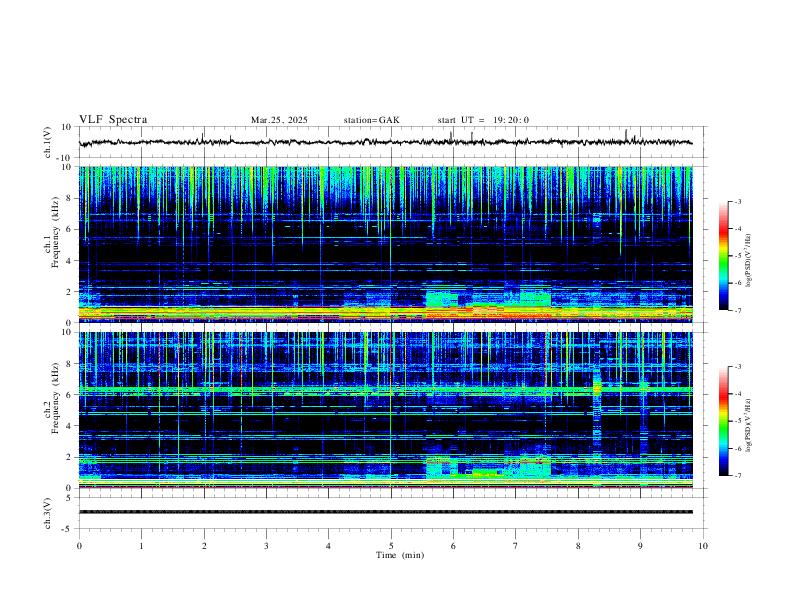Click the ch.3 black signal band
792x612 pixels.
(x=386, y=512)
